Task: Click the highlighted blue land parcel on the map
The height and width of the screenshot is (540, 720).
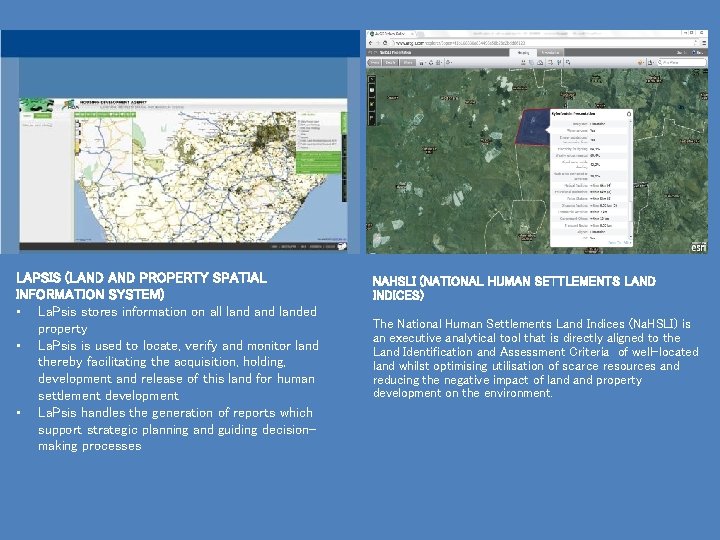Action: tap(532, 127)
